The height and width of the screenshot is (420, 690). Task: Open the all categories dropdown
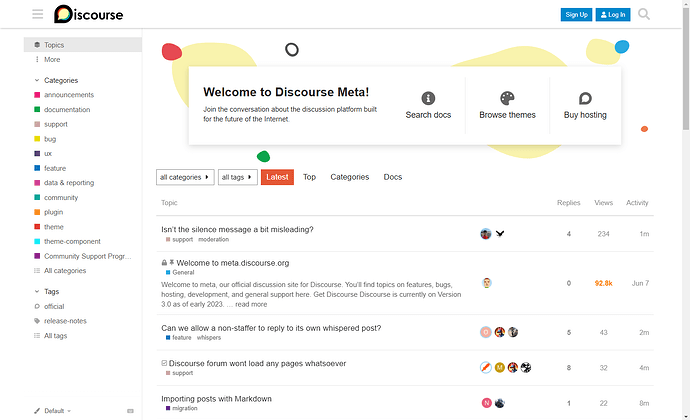point(185,177)
